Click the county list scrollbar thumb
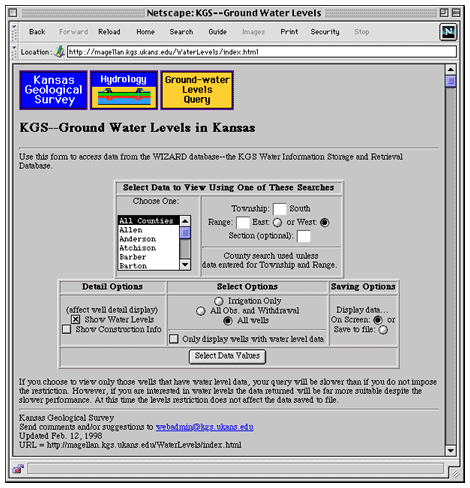The image size is (470, 488). tap(185, 232)
